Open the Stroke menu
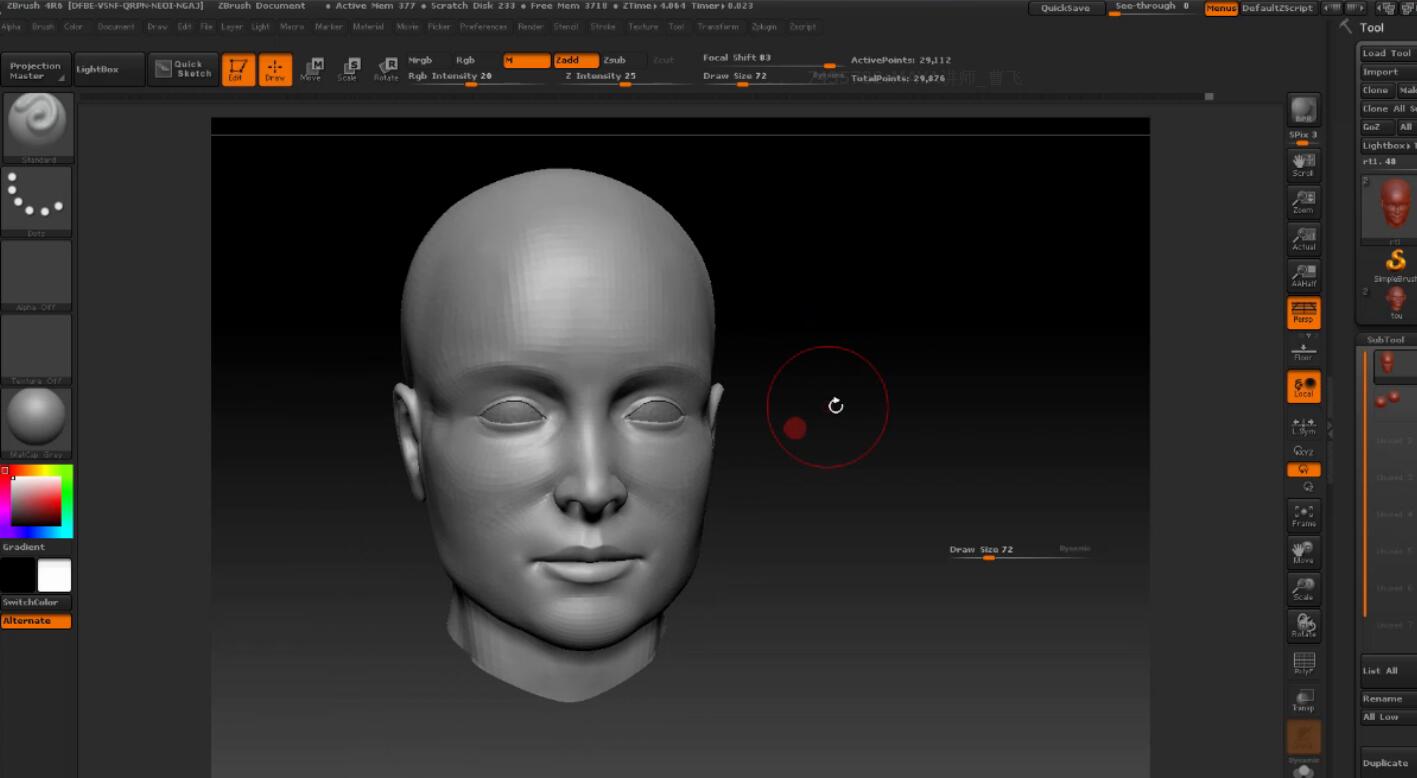 (603, 27)
